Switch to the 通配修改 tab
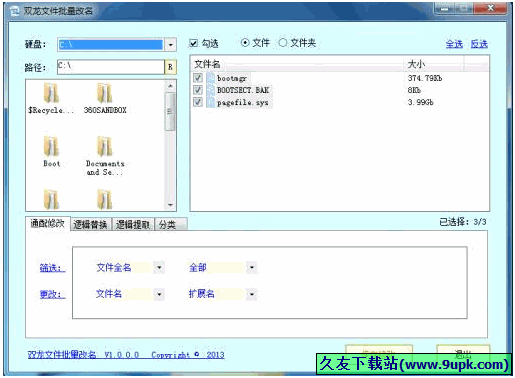 (48, 223)
